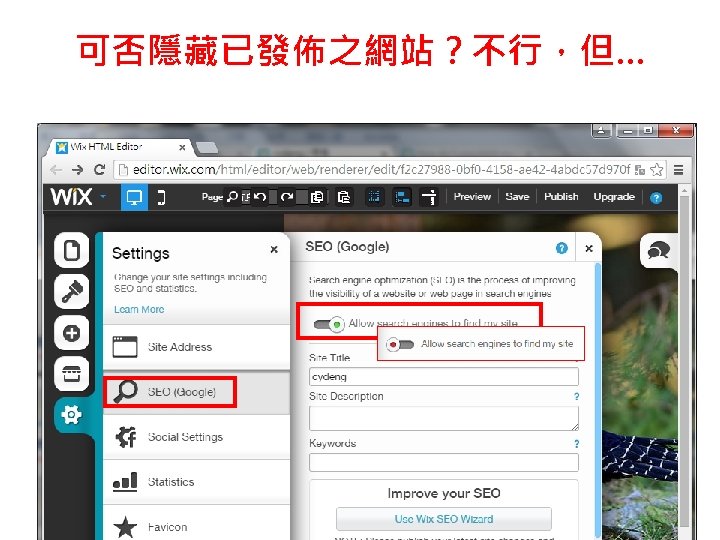
Task: Switch to mobile view editor icon
Action: pyautogui.click(x=161, y=197)
